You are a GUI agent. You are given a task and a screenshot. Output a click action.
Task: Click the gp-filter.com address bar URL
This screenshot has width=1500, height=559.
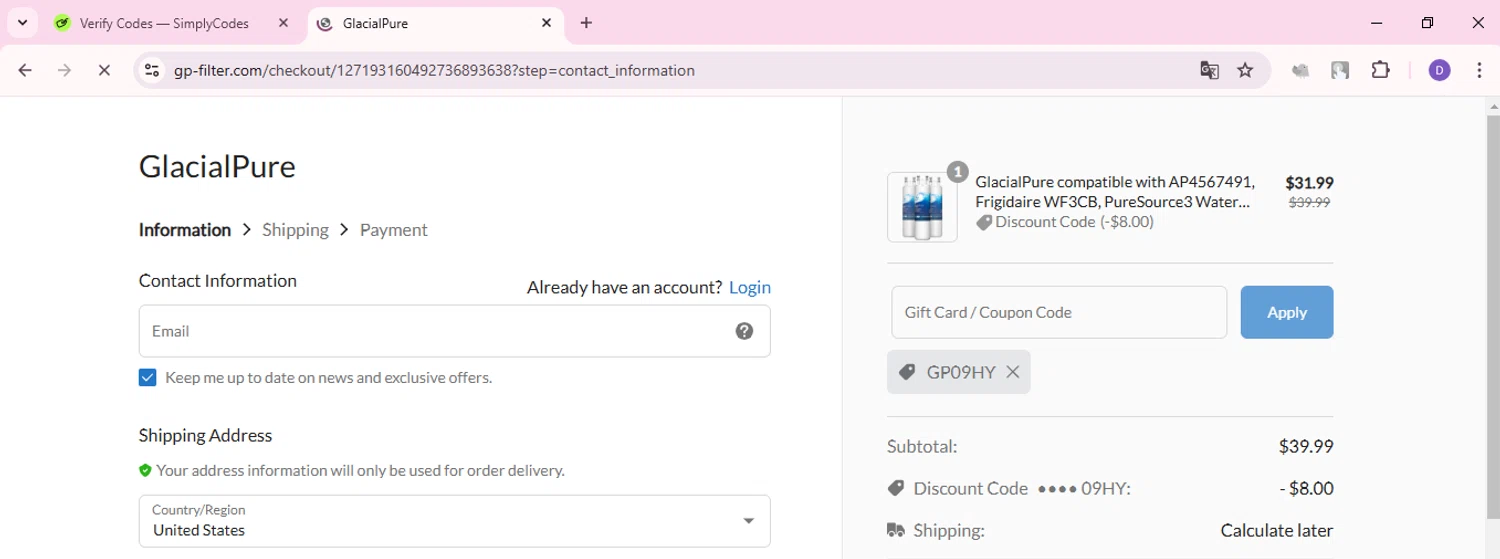(x=434, y=70)
